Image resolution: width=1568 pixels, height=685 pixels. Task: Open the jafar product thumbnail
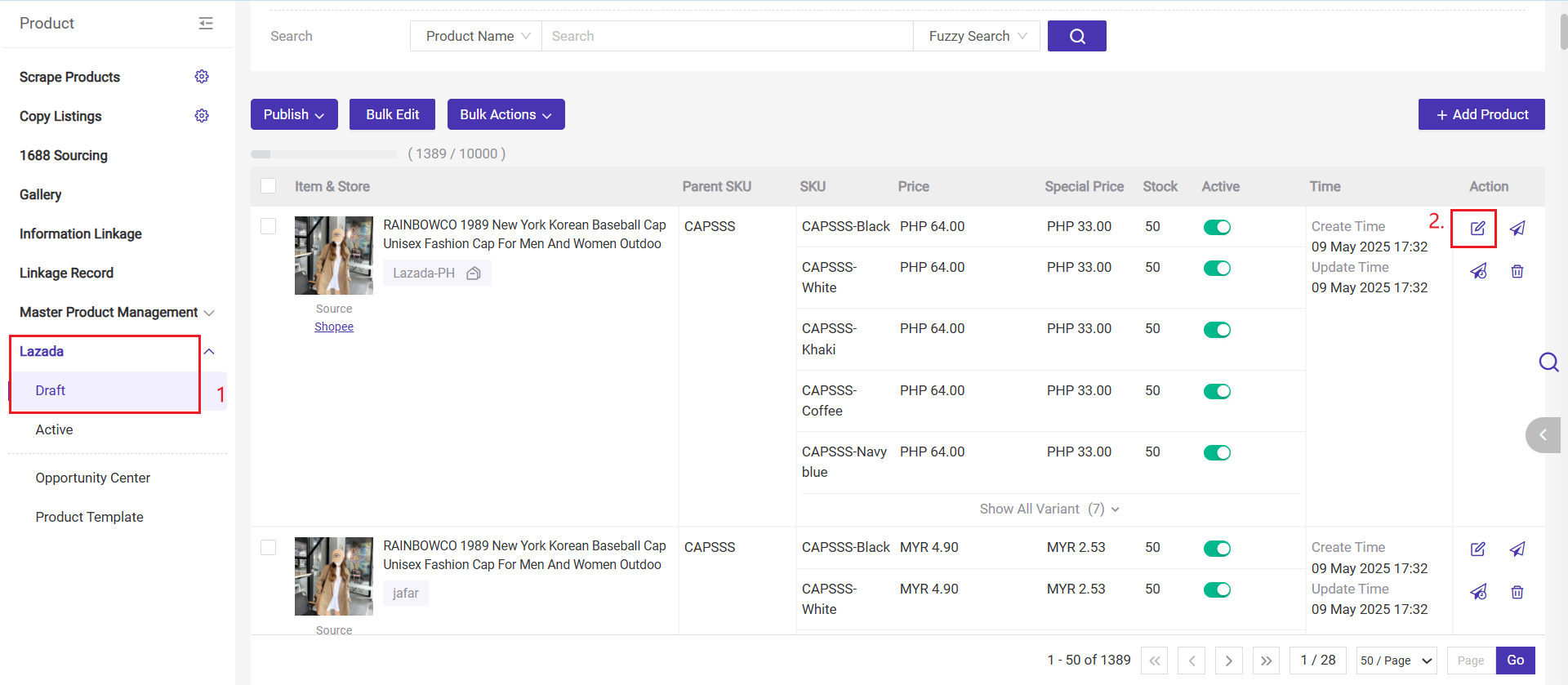tap(334, 576)
